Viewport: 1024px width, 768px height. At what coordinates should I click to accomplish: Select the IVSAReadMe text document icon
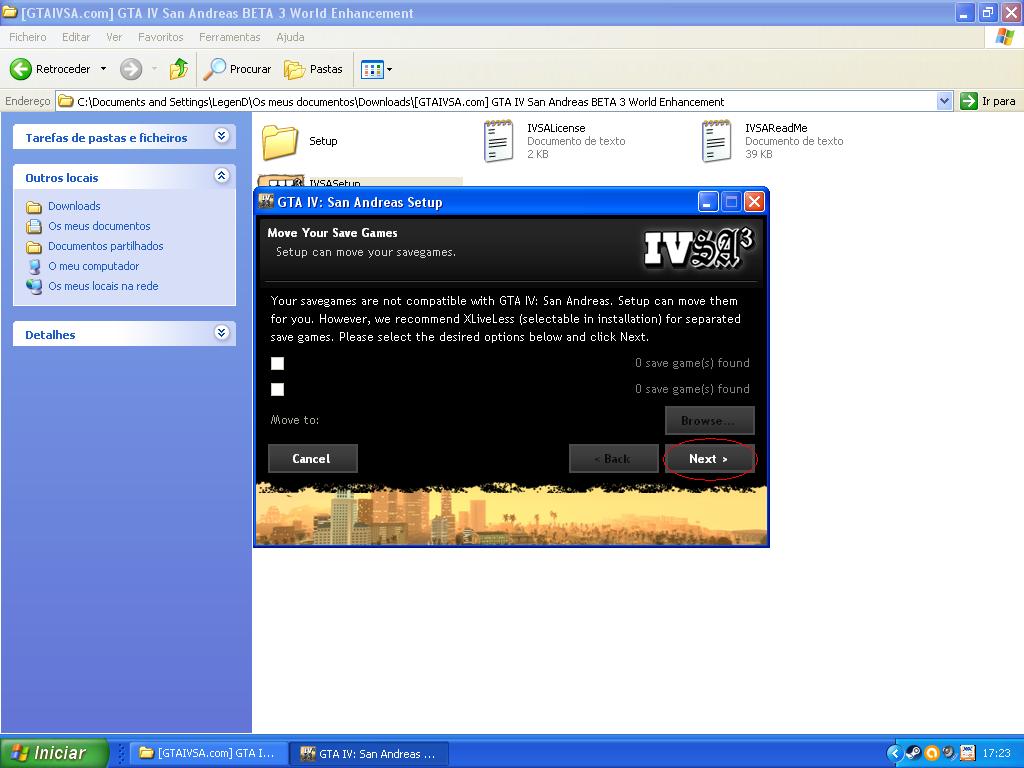coord(716,141)
